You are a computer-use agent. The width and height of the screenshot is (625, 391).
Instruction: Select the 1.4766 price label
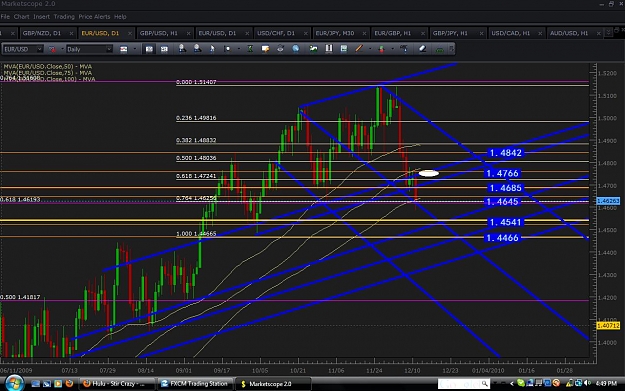[x=503, y=173]
